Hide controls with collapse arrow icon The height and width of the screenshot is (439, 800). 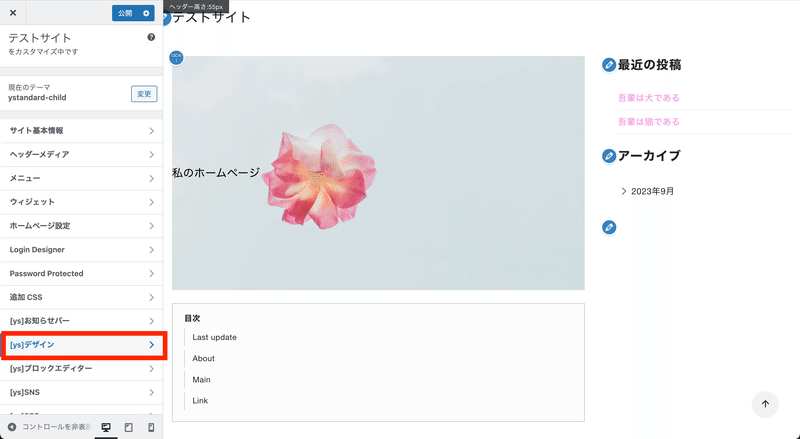(12, 427)
